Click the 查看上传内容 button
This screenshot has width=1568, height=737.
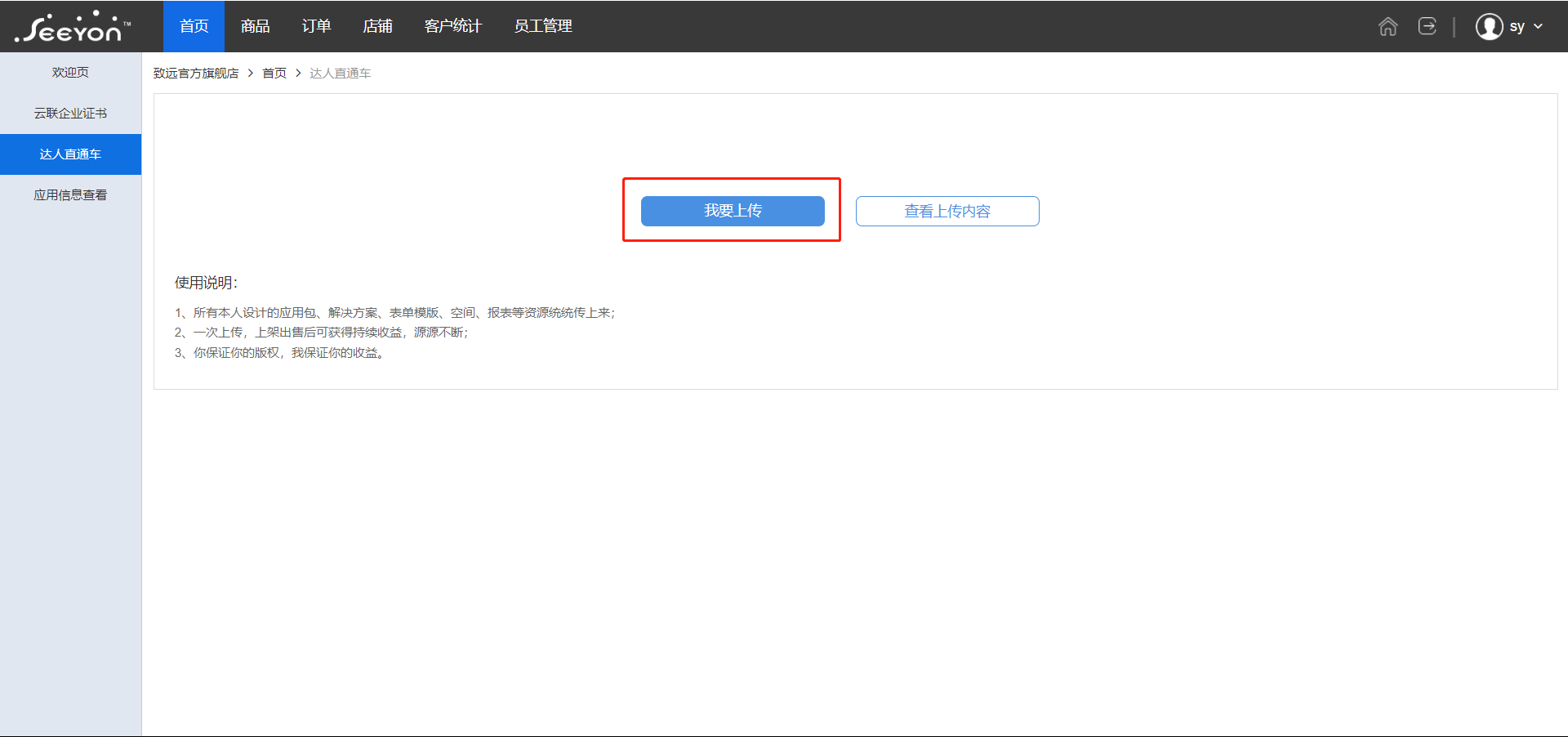pos(947,211)
